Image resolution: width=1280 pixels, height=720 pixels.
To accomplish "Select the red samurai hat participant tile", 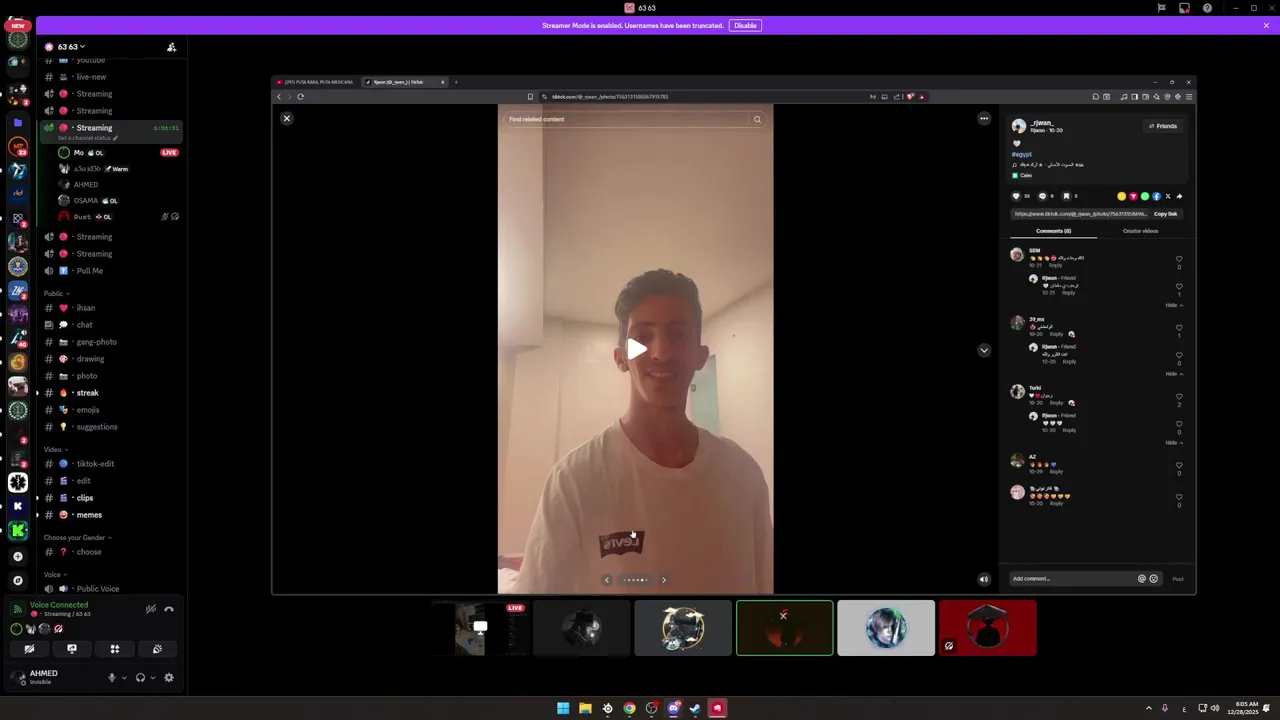I will (987, 628).
